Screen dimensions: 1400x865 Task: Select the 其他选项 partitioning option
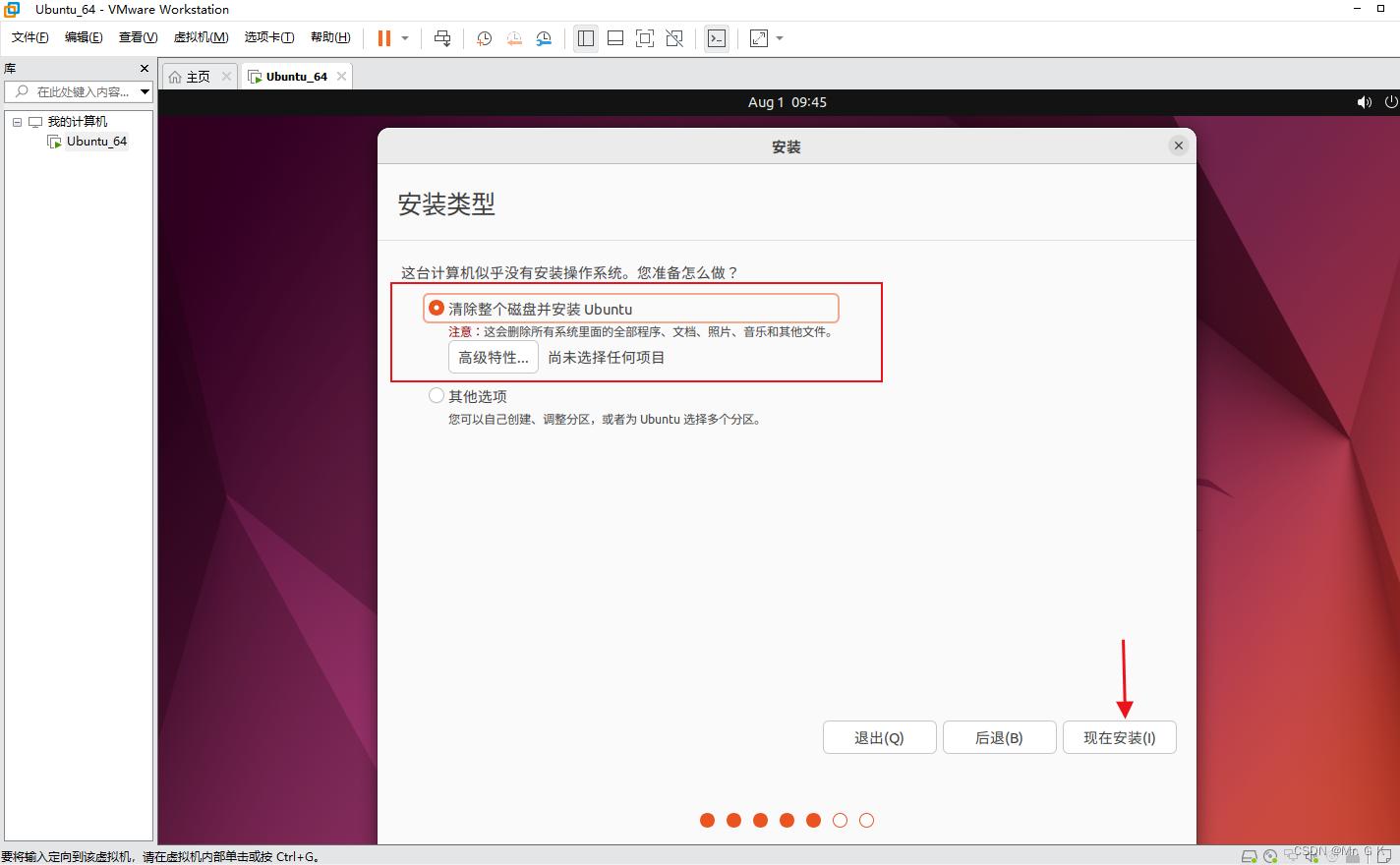point(436,395)
